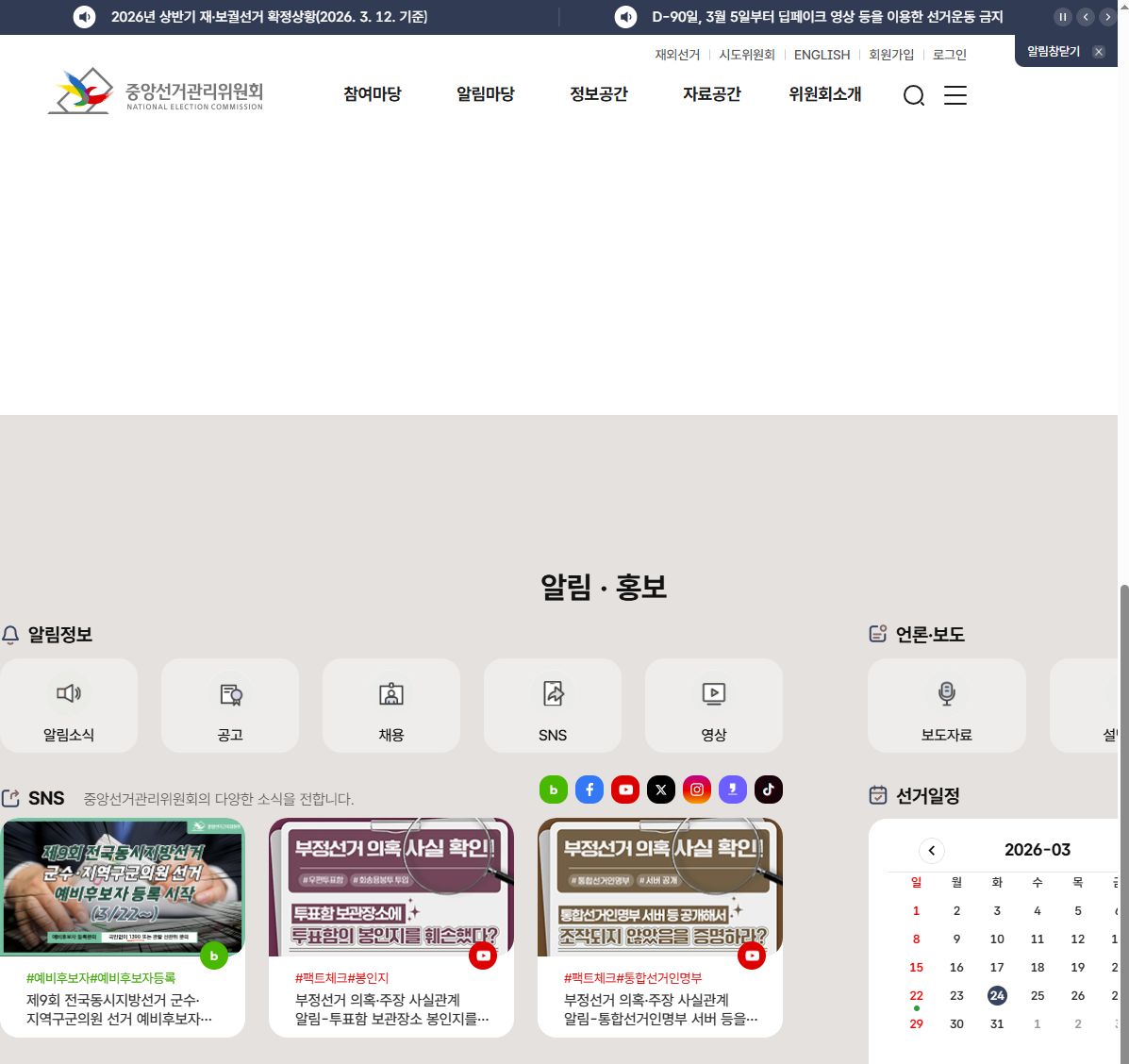Open the search magnifier icon in header

pos(914,95)
